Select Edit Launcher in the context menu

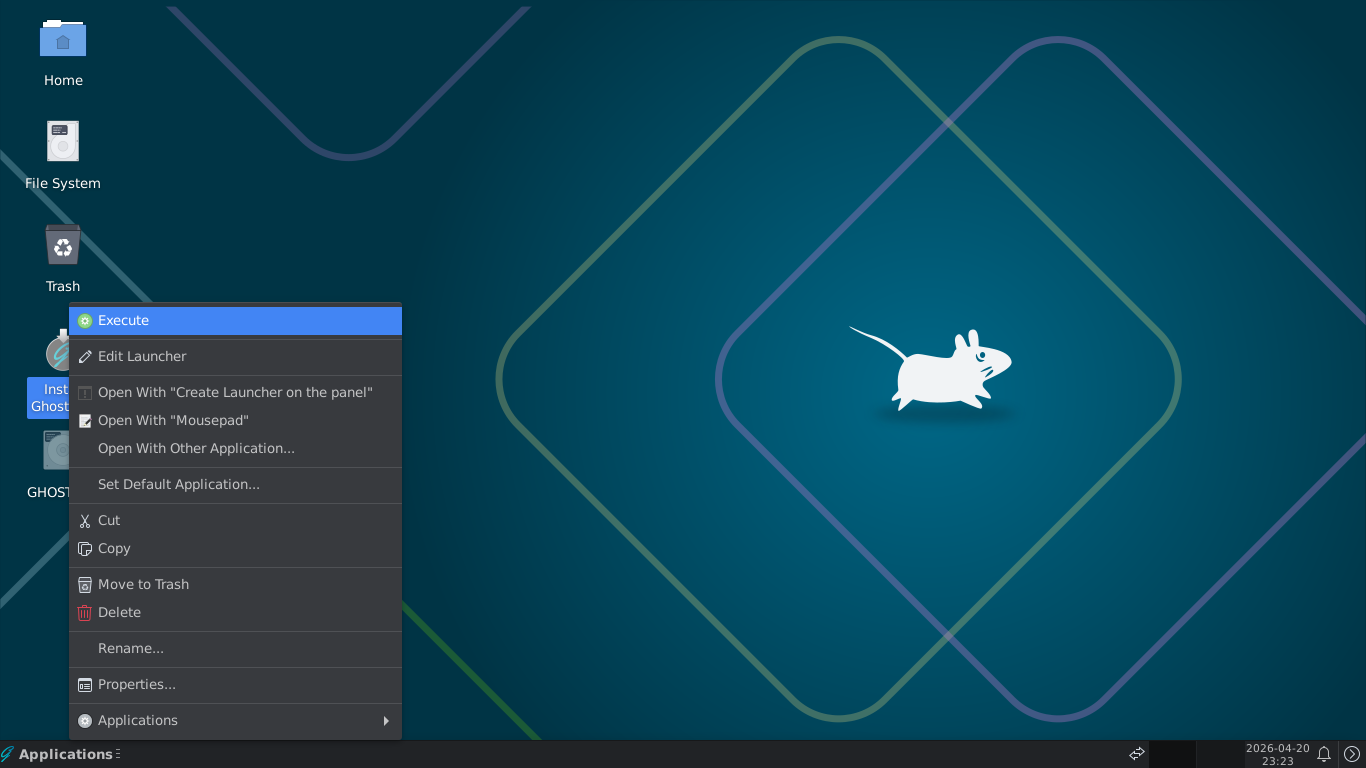[x=235, y=357]
